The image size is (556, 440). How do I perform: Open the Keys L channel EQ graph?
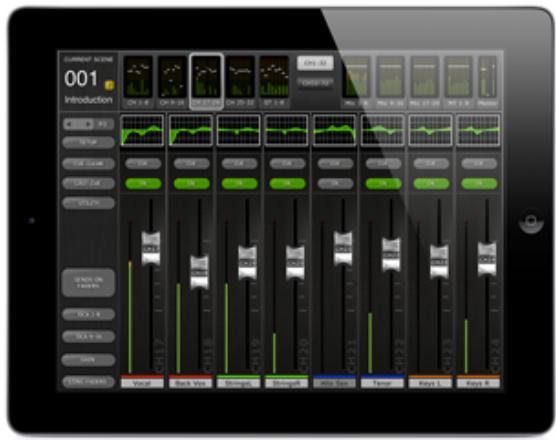pos(430,130)
